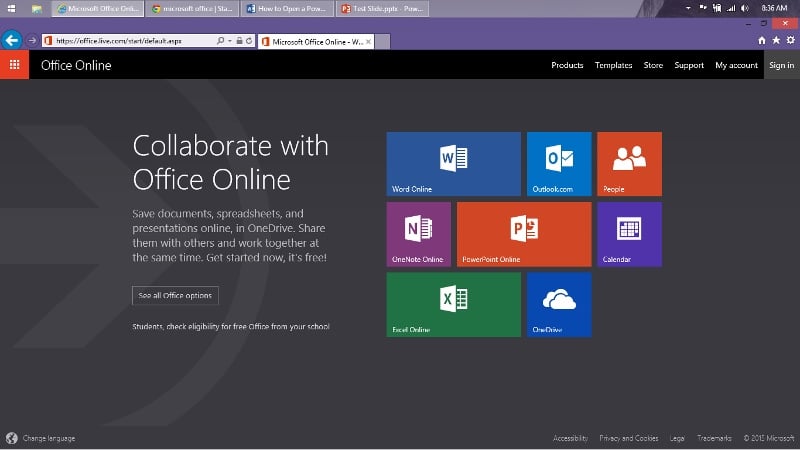Open My account menu item
800x450 pixels.
(736, 65)
